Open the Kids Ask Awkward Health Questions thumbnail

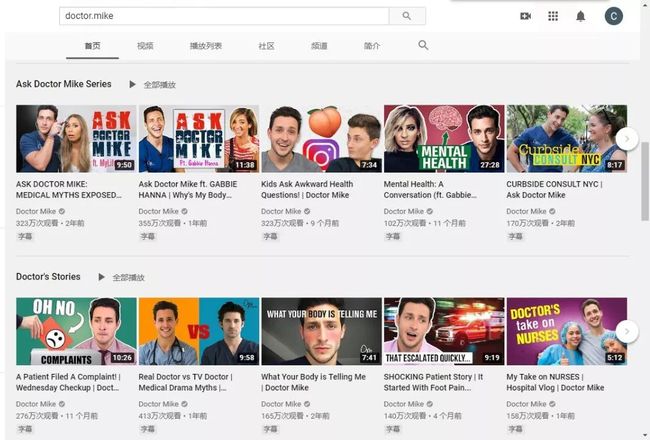321,139
